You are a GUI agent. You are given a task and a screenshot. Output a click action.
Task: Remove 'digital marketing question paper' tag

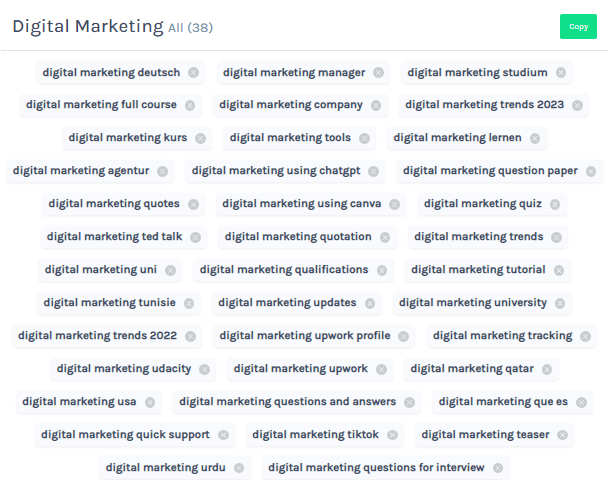[x=591, y=171]
